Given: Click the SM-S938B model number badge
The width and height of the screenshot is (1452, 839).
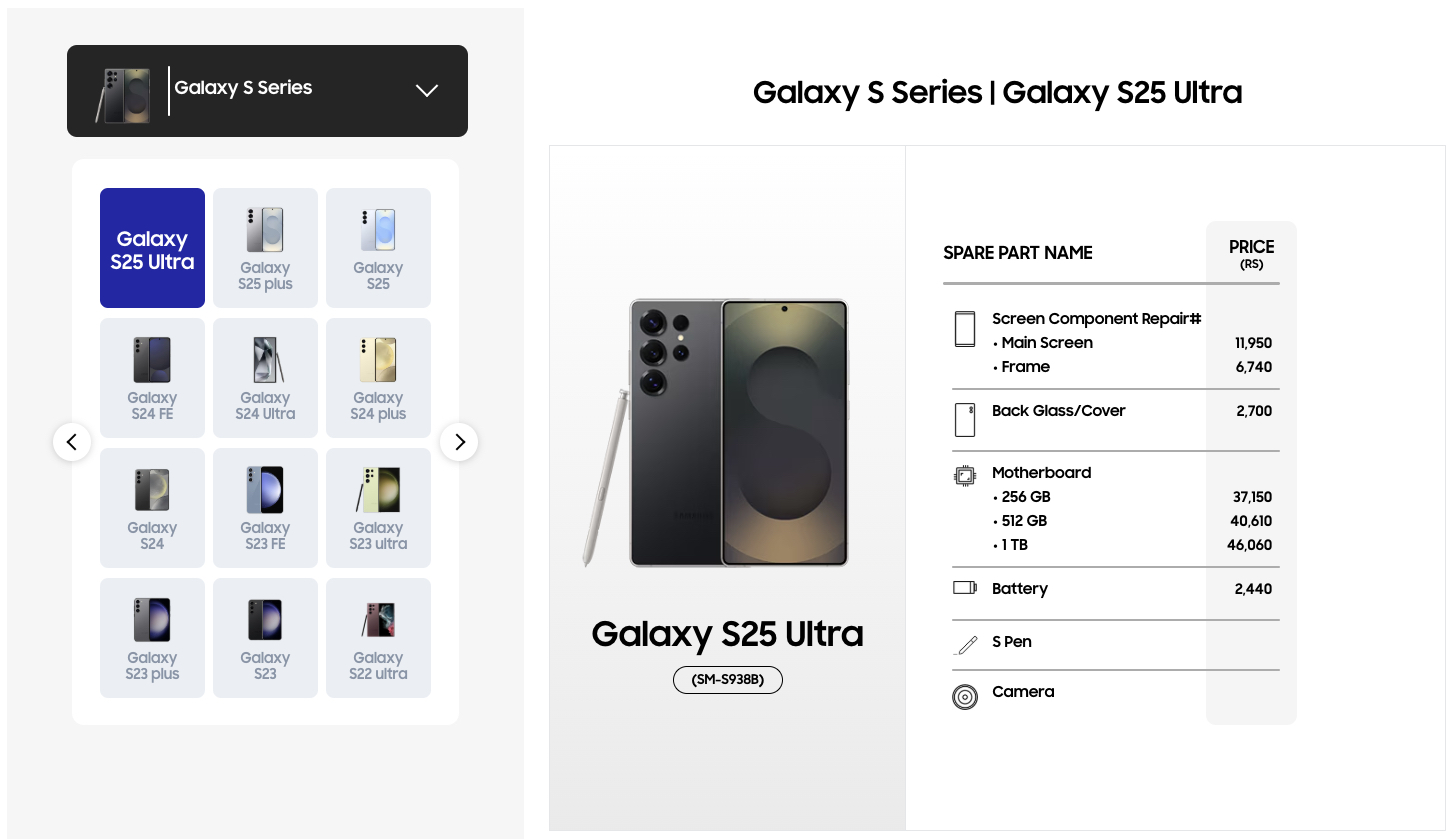Looking at the screenshot, I should coord(727,680).
